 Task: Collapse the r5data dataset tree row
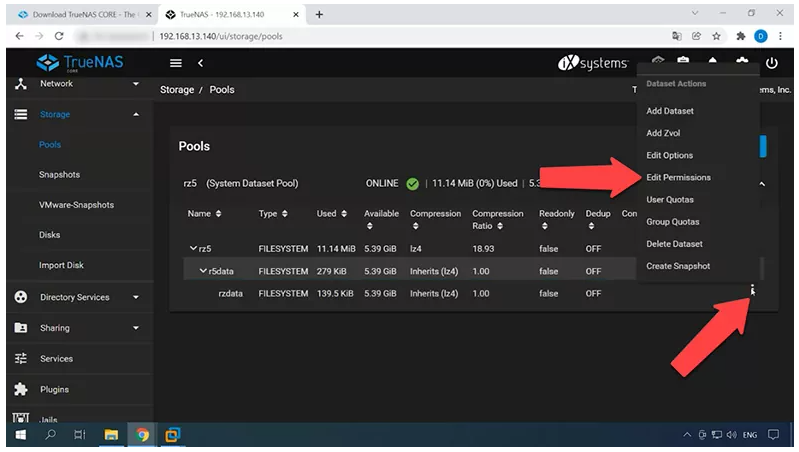203,271
